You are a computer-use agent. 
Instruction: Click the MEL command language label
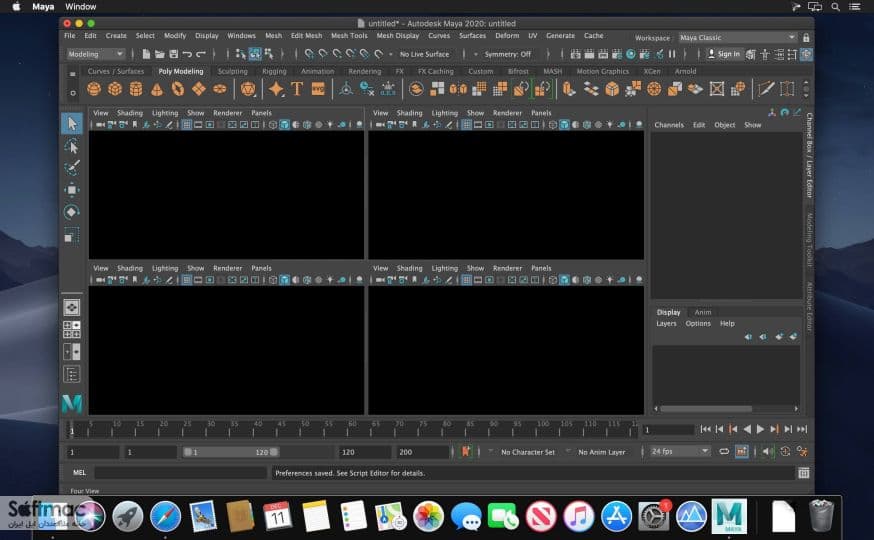coord(79,473)
